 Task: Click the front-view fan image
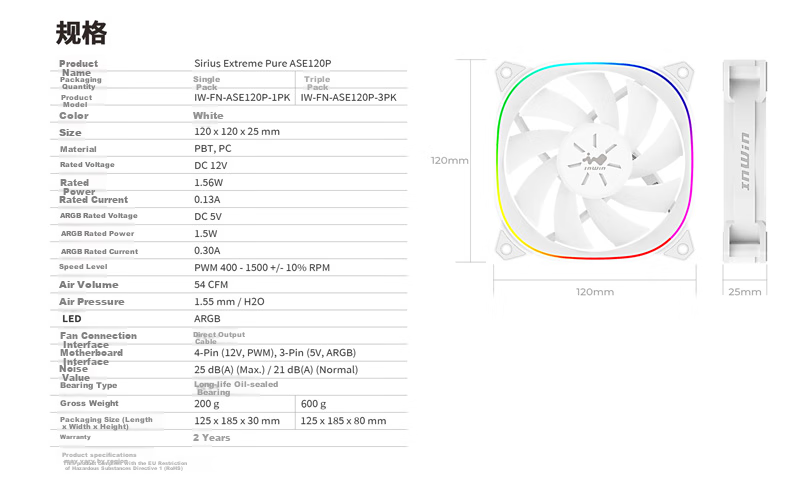point(595,161)
